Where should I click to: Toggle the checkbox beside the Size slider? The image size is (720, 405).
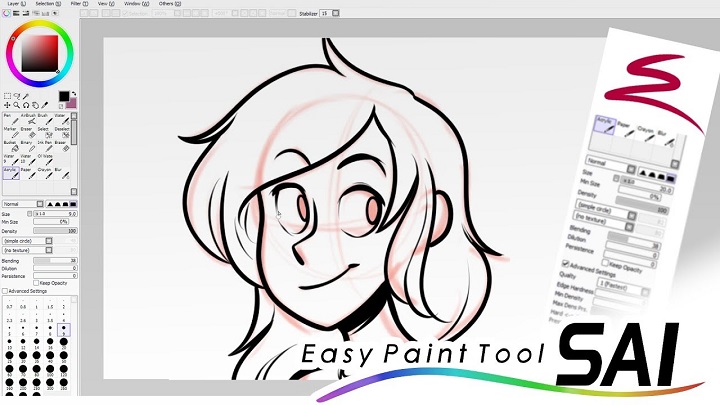coord(30,214)
